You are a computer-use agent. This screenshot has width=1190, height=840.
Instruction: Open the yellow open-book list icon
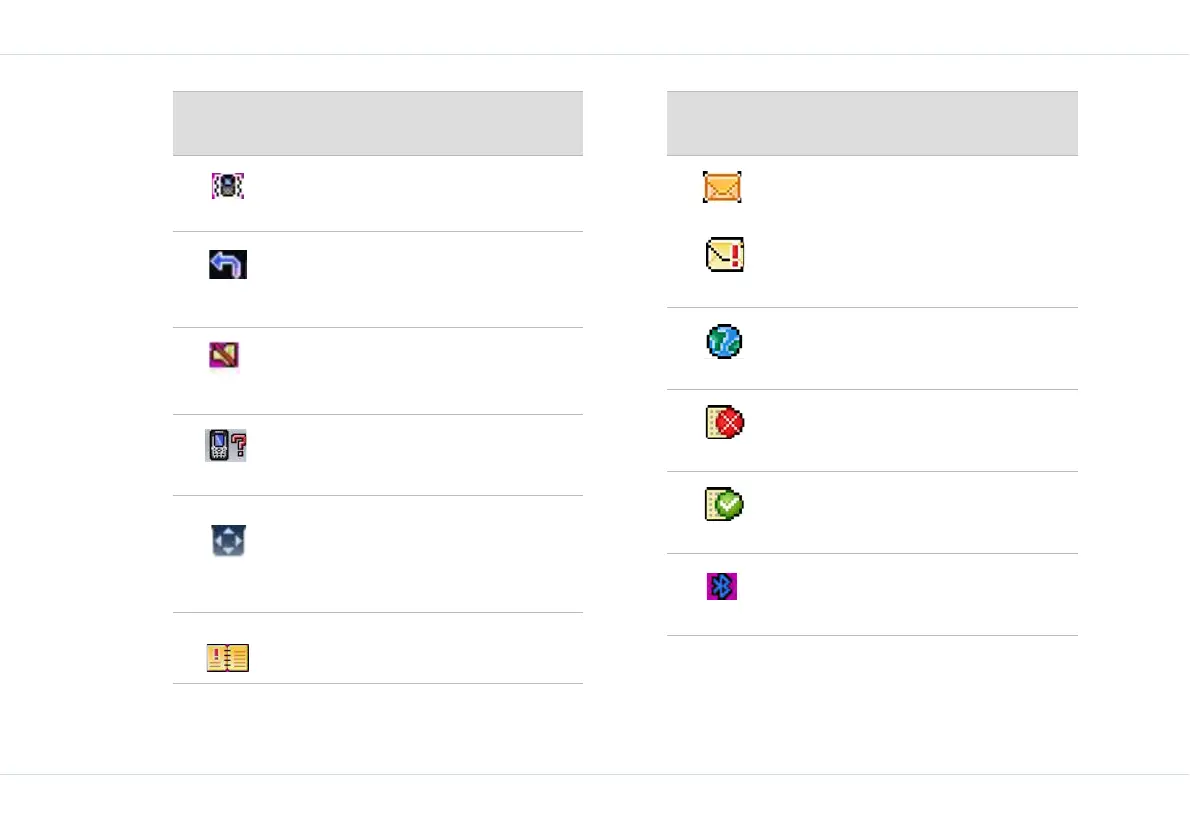click(228, 658)
